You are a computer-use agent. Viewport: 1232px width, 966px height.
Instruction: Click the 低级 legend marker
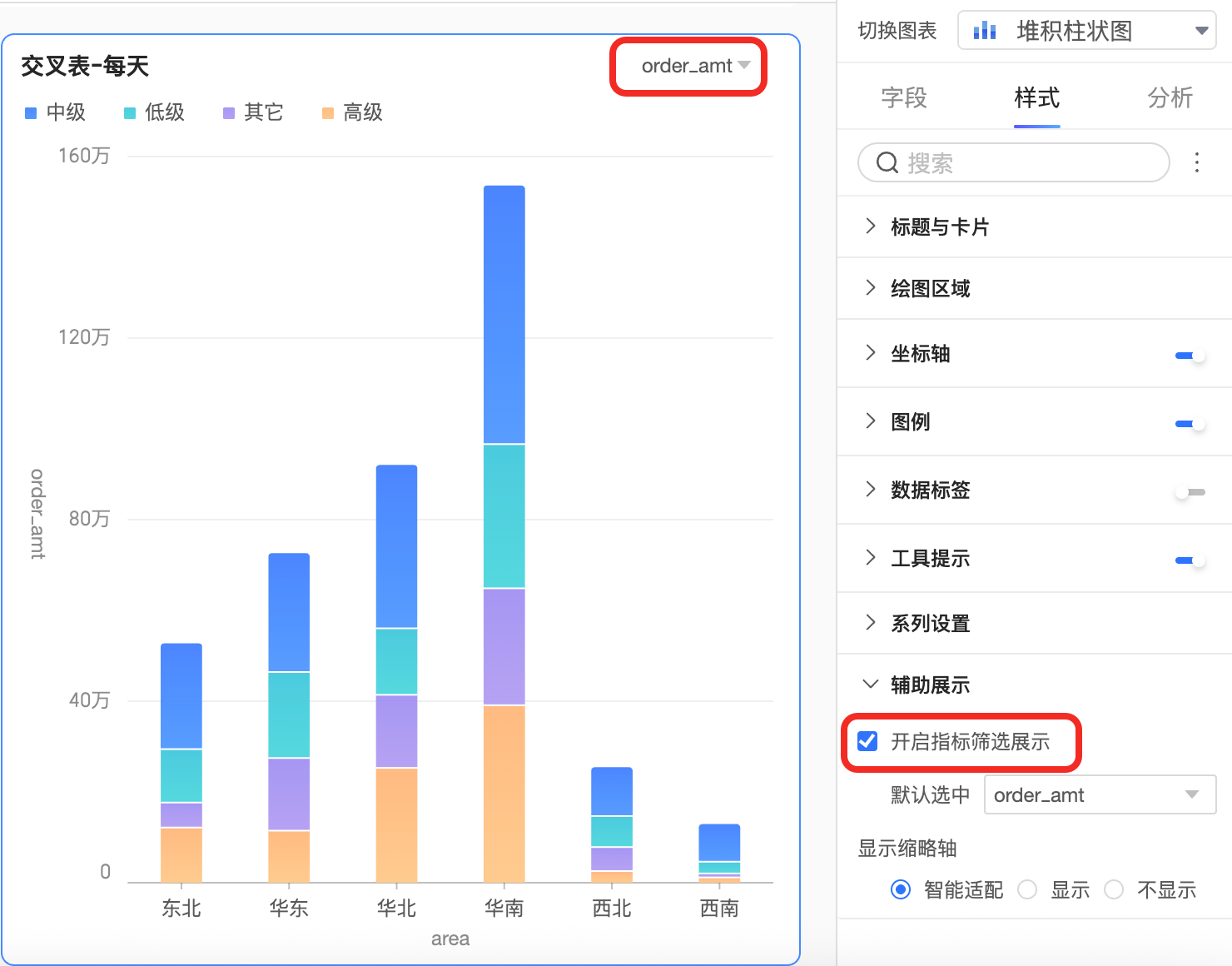[x=130, y=113]
